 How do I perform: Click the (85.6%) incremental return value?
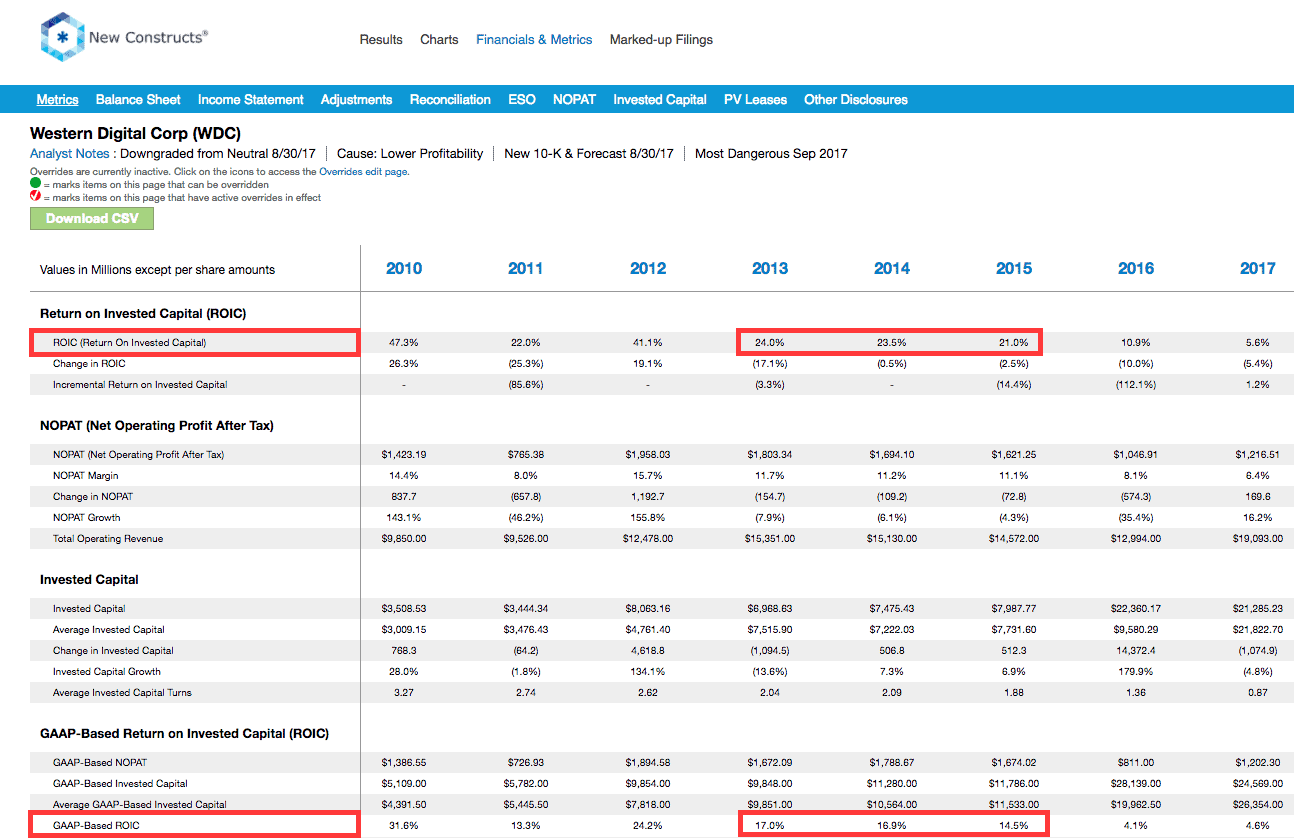tap(526, 384)
